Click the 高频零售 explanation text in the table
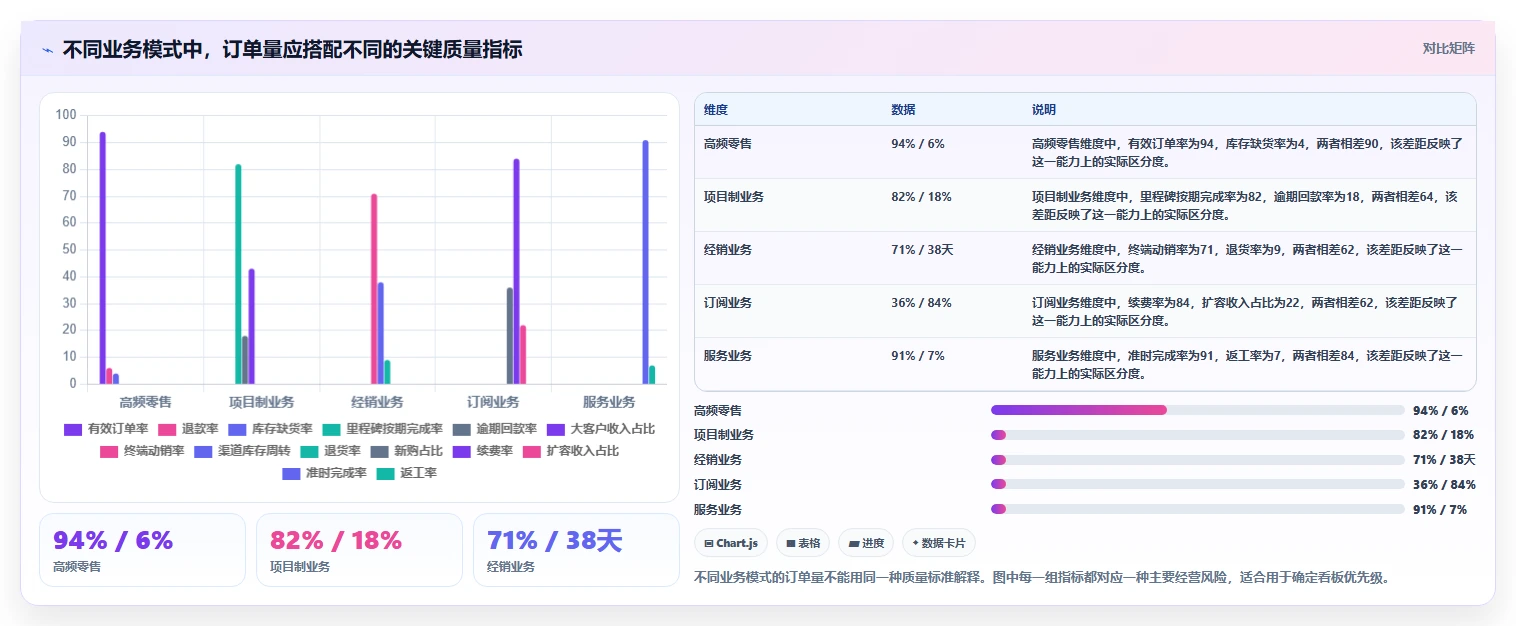 point(1246,152)
